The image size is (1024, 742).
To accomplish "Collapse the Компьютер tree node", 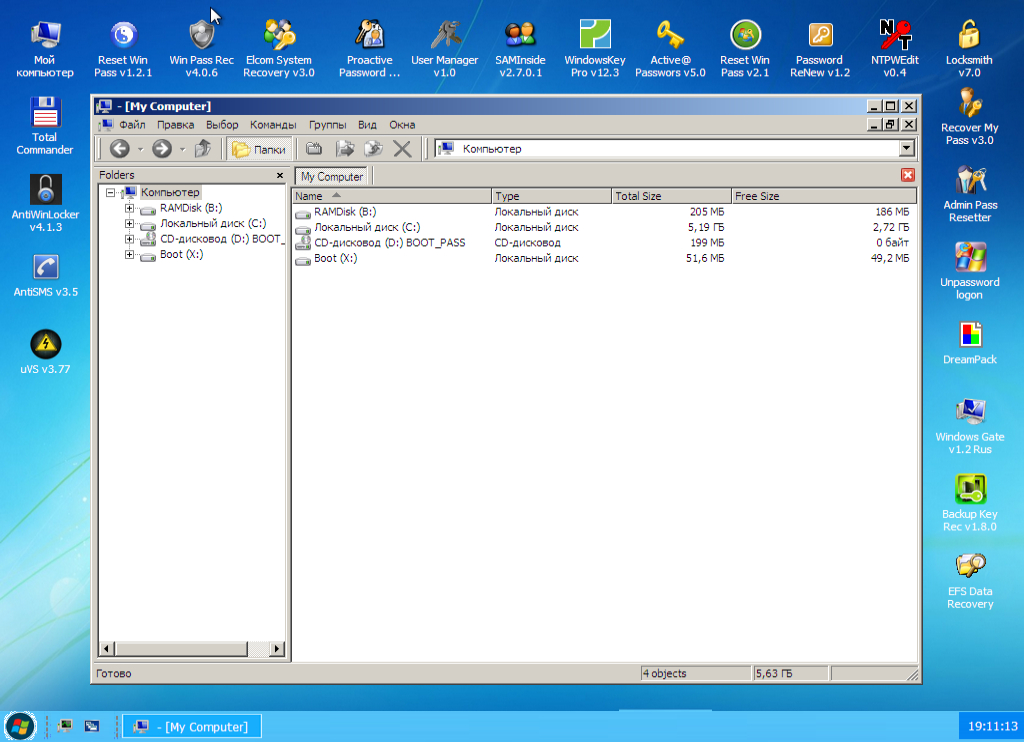I will [x=111, y=192].
